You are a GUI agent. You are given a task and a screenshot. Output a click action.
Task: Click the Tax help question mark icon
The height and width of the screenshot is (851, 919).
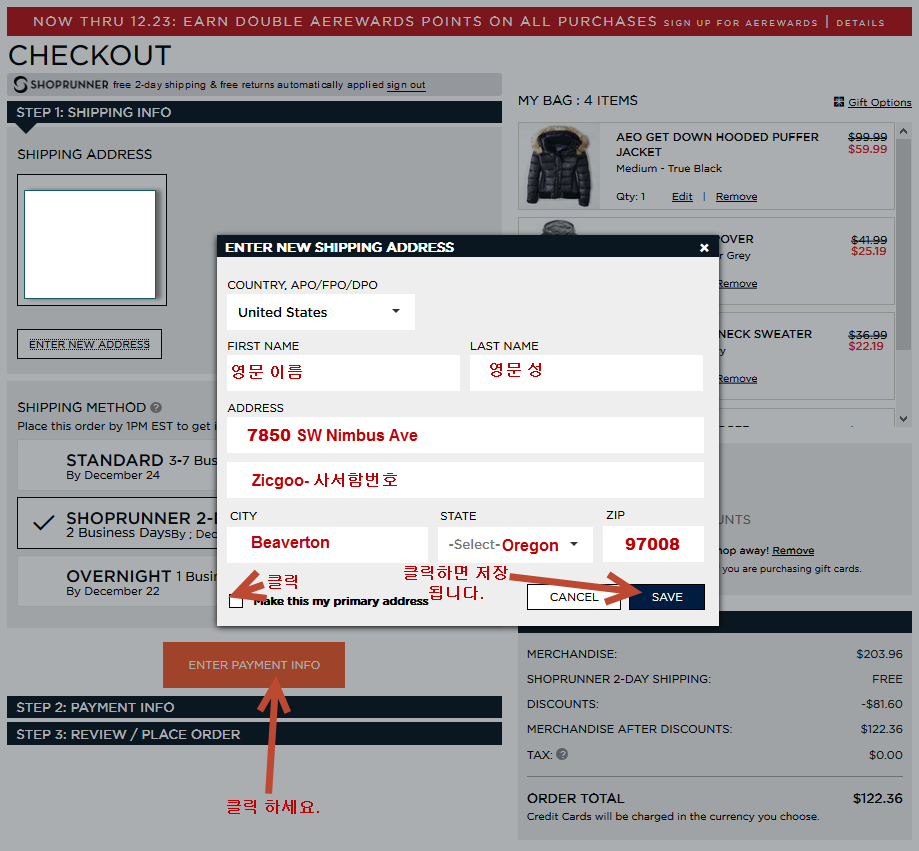coord(562,754)
